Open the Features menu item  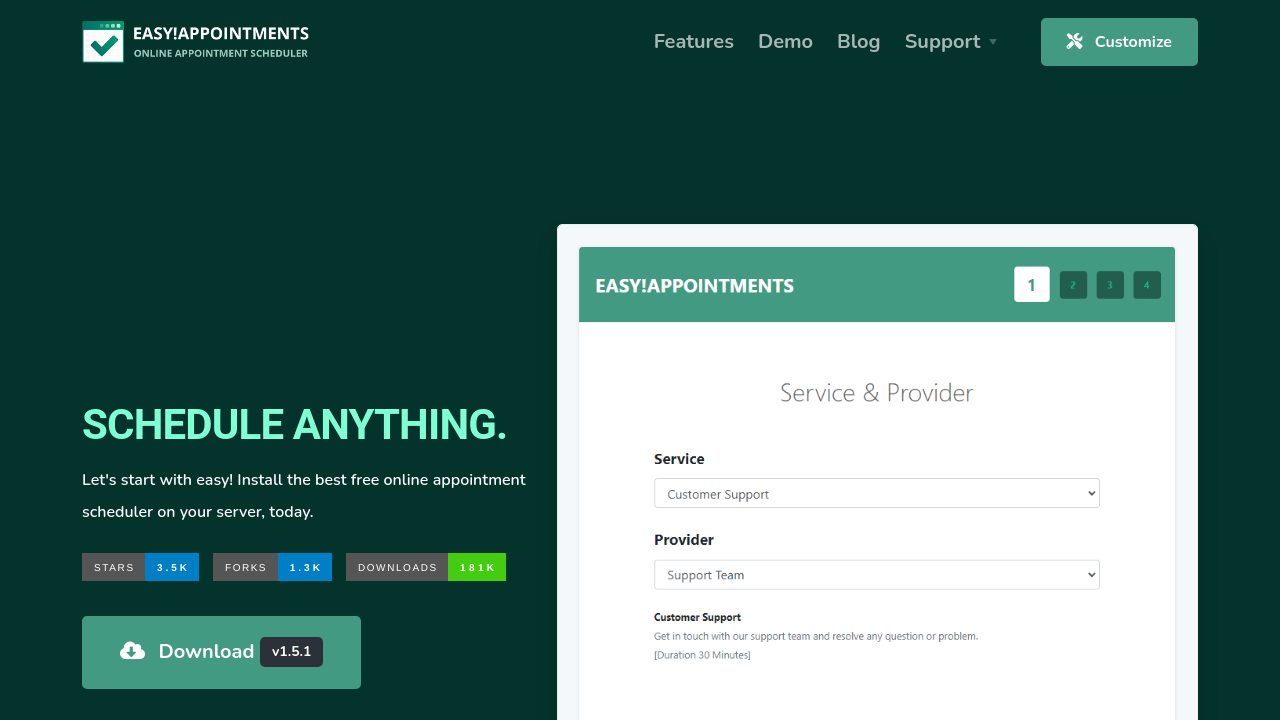coord(693,42)
